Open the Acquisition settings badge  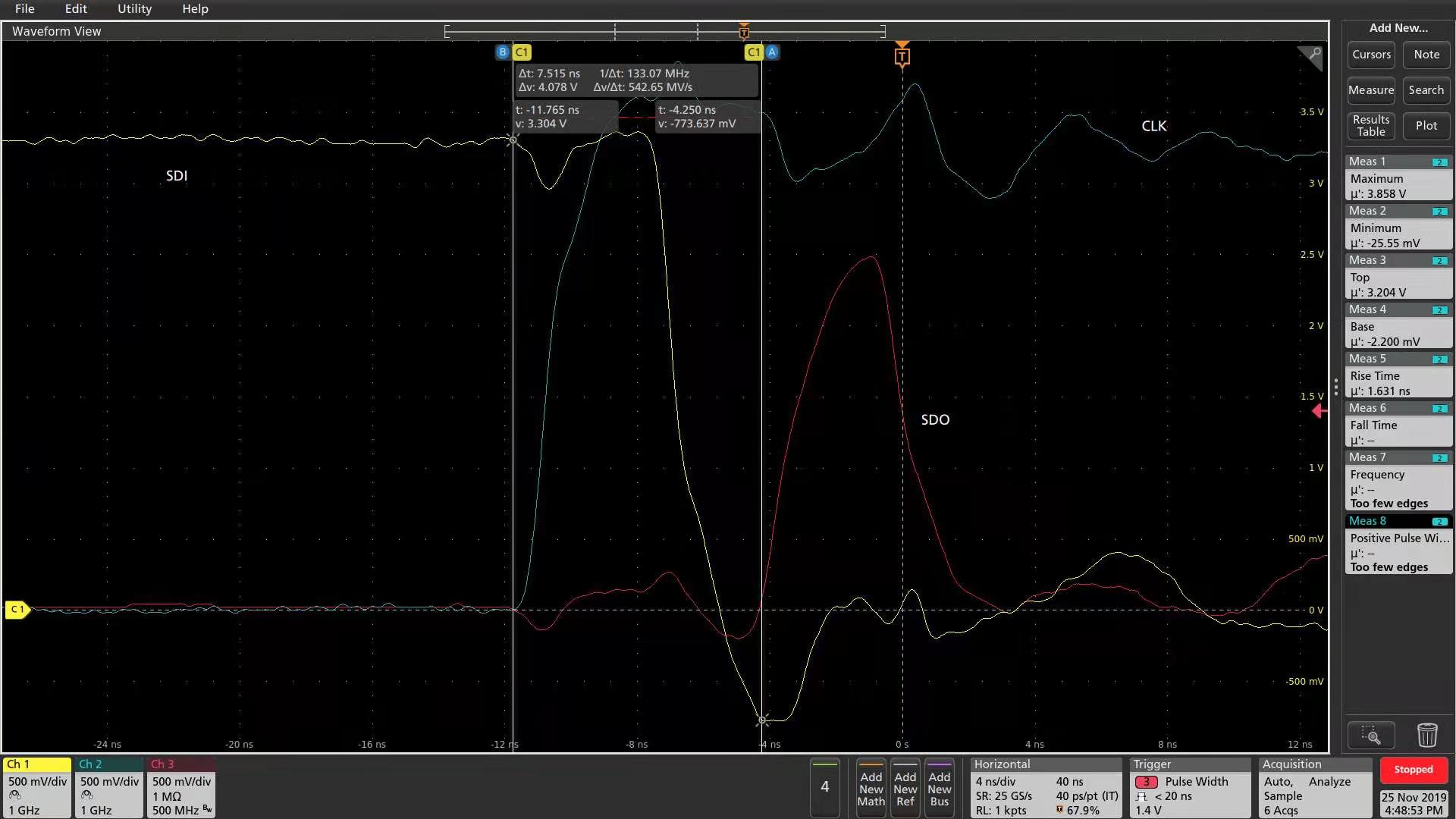pyautogui.click(x=1315, y=787)
